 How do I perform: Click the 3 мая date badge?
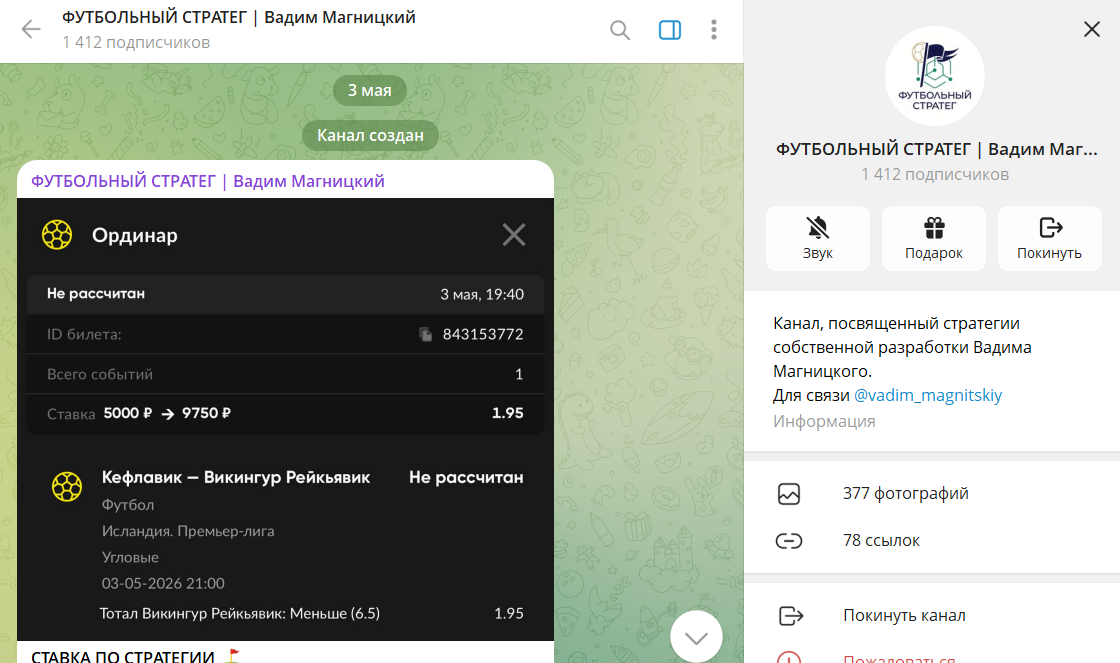pyautogui.click(x=369, y=91)
